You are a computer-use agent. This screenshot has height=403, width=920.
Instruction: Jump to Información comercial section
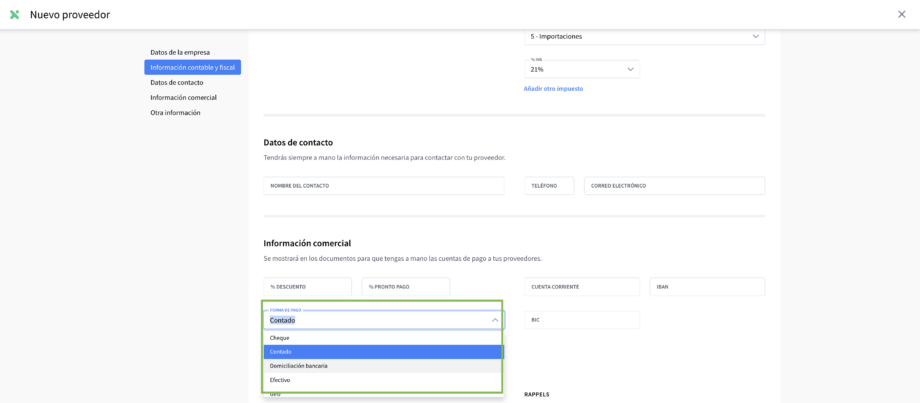point(183,98)
